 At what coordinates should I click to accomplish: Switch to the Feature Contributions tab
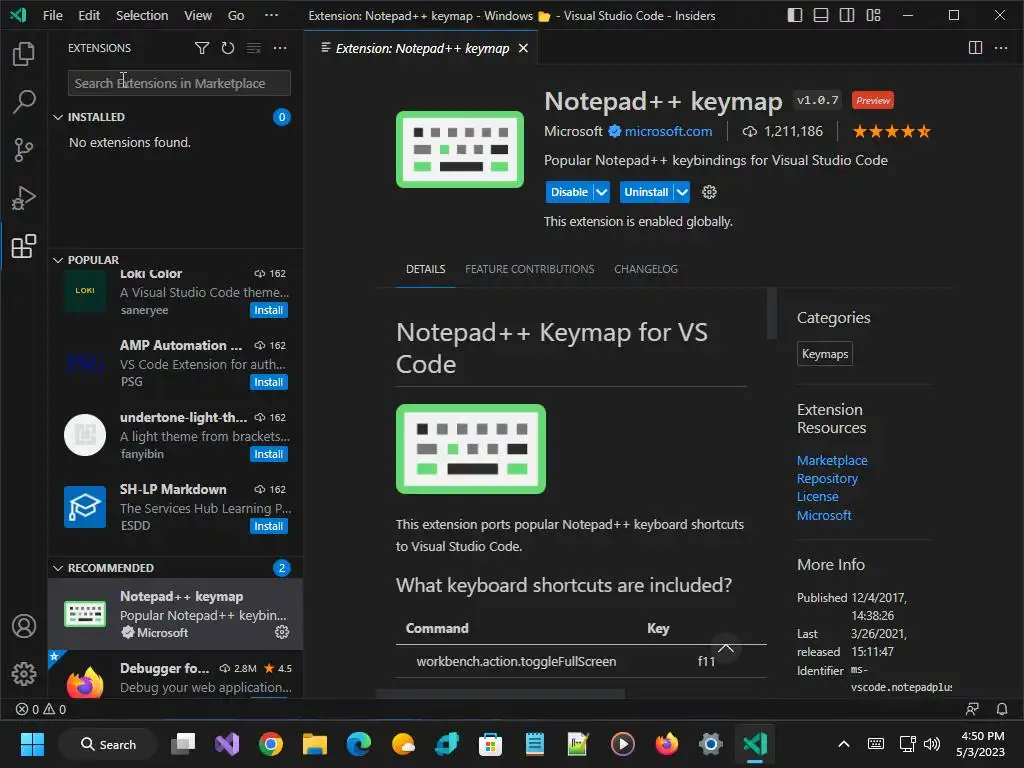click(x=530, y=269)
